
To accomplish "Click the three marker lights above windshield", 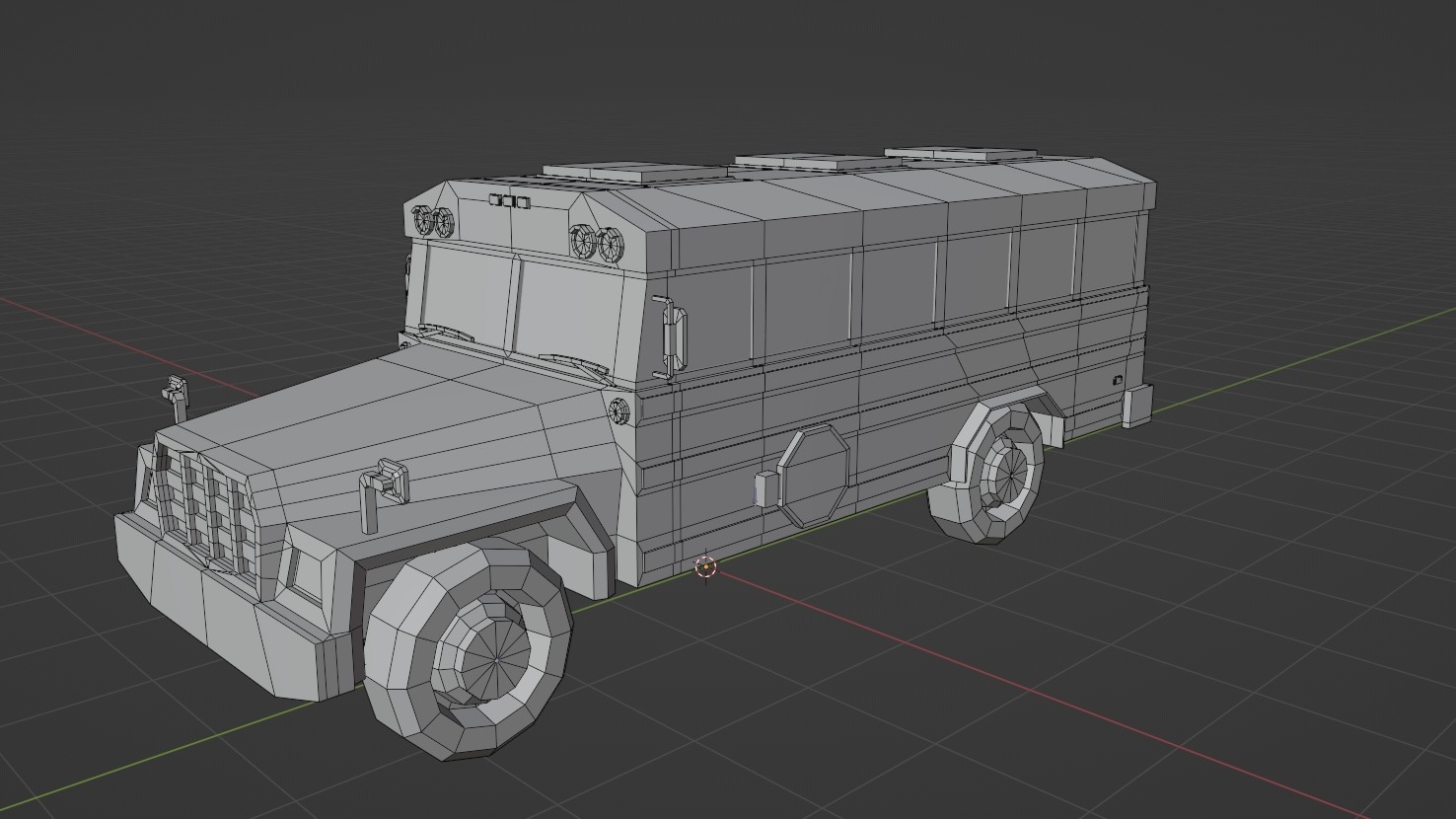I will [x=508, y=201].
